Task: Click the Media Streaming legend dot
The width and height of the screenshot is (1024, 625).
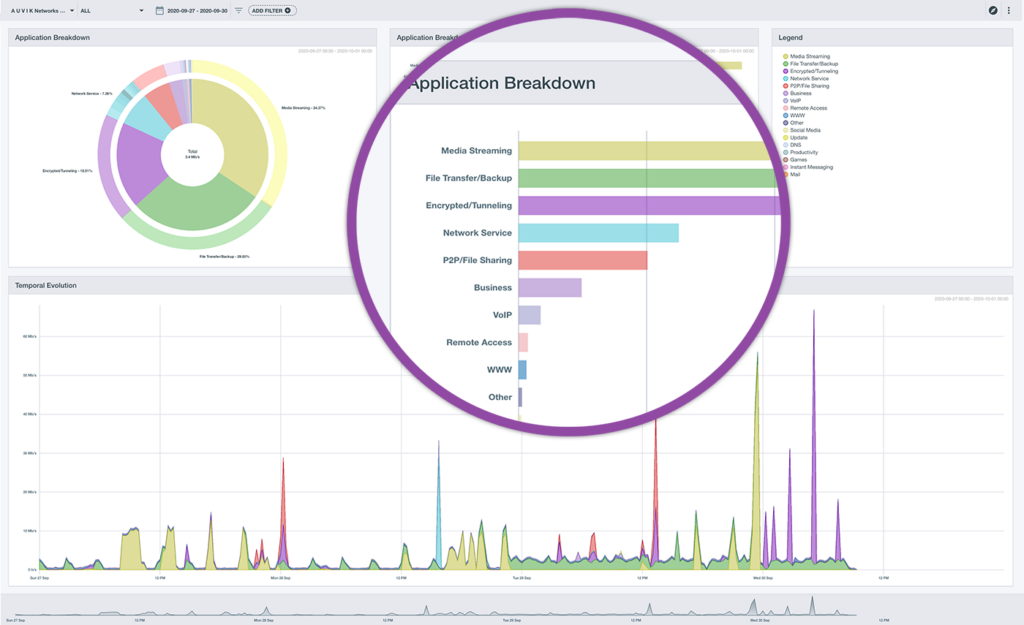Action: [786, 57]
